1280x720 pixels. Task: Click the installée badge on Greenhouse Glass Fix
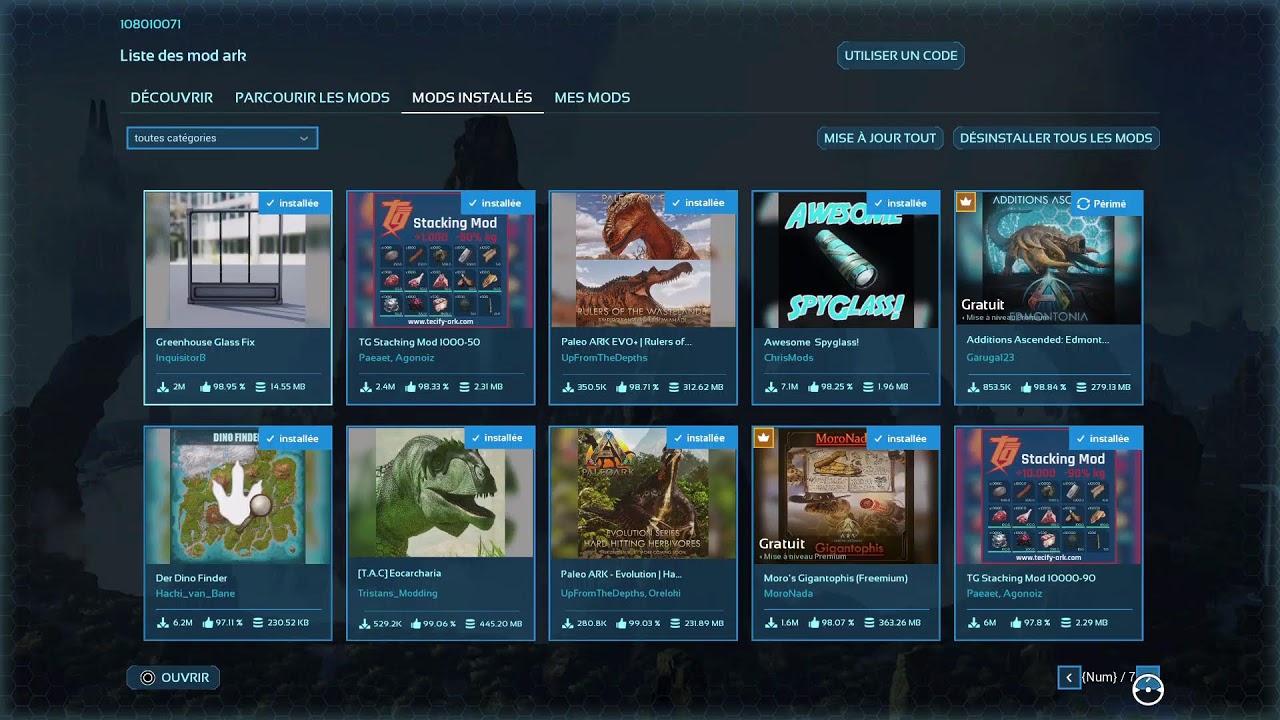[295, 203]
